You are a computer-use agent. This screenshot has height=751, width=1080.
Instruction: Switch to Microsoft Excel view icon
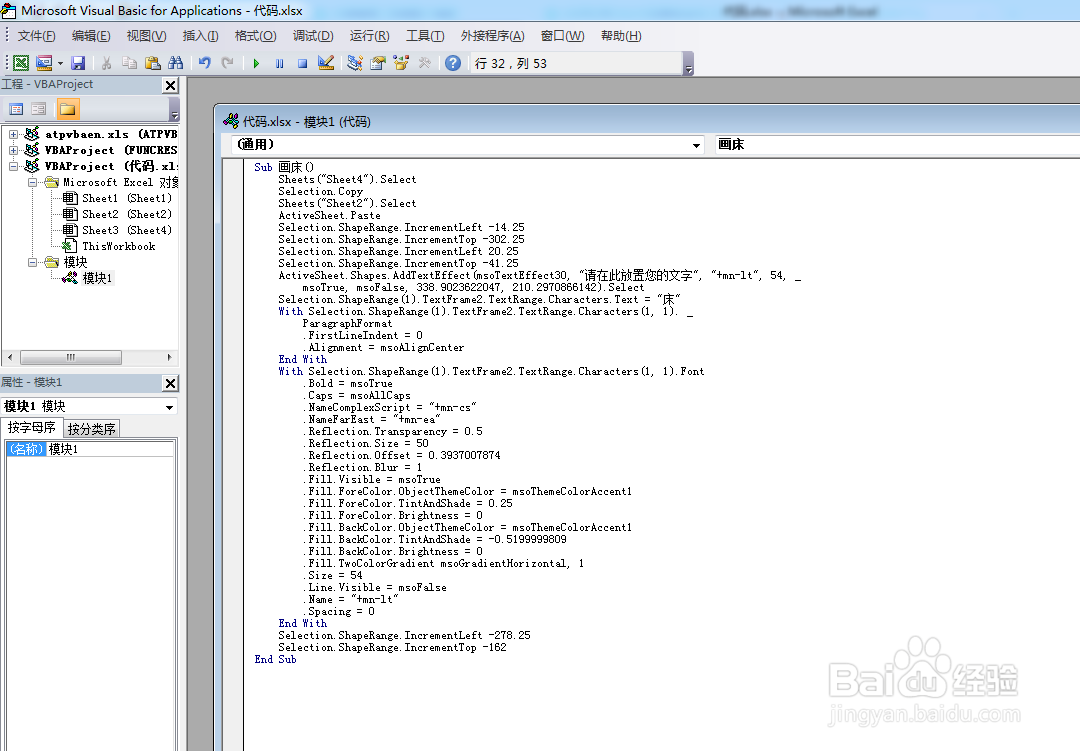(21, 63)
